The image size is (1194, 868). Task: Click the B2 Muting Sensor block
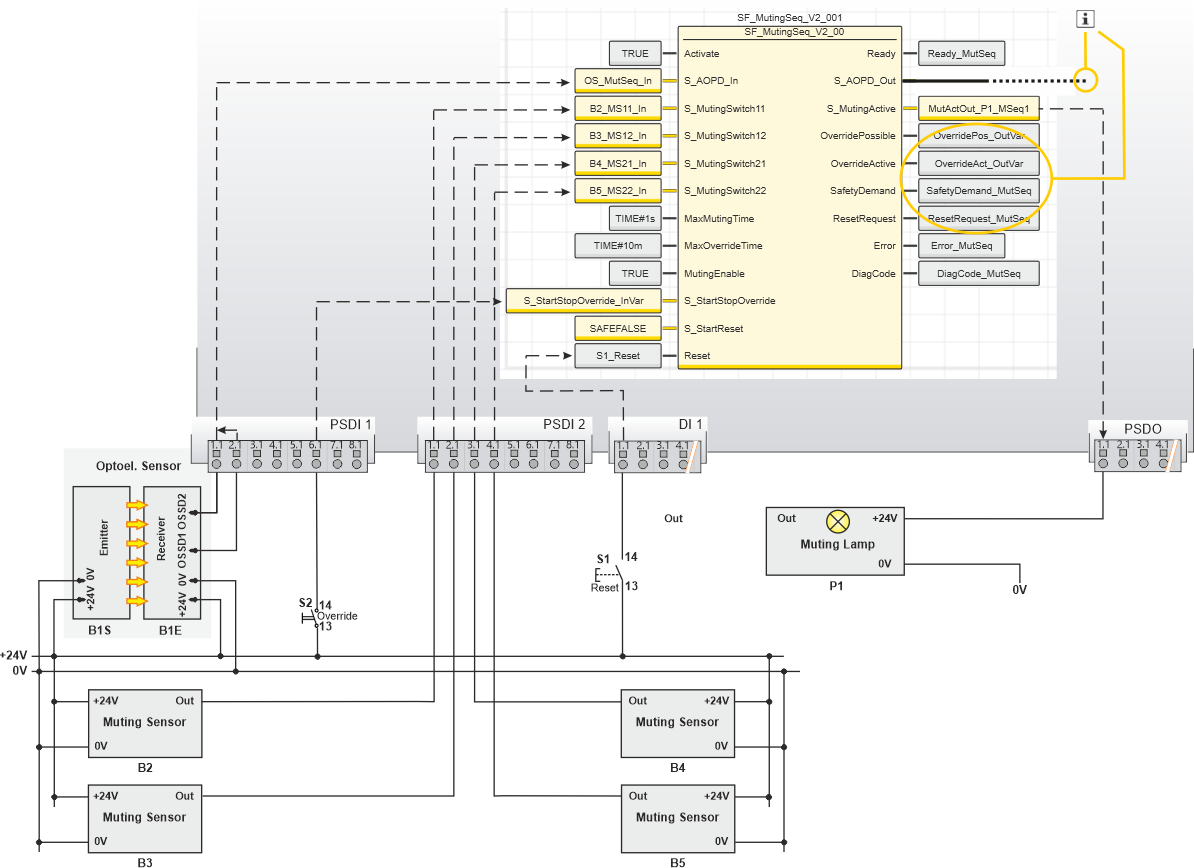pyautogui.click(x=145, y=722)
